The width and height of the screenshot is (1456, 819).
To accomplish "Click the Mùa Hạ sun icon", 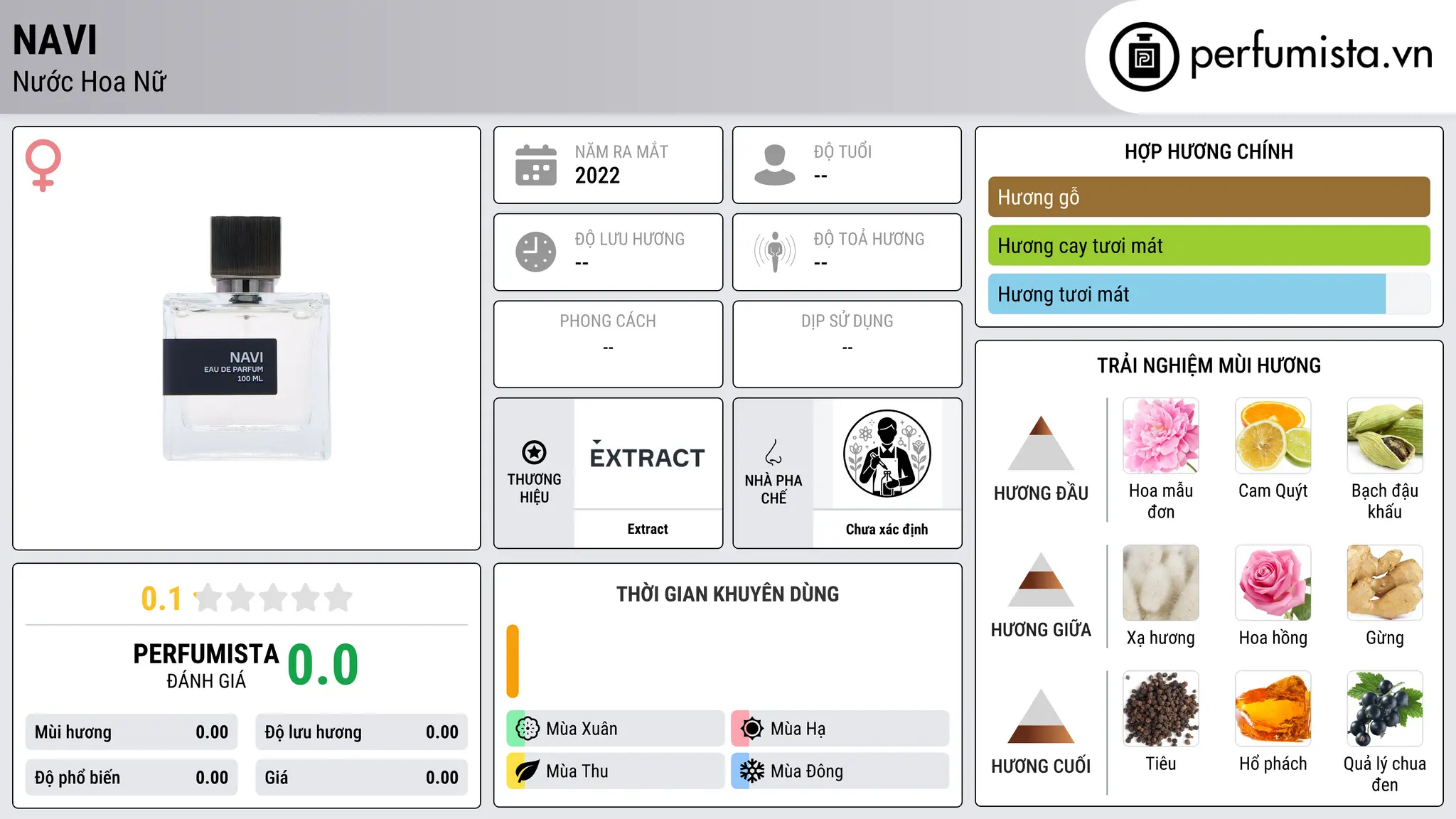I will pyautogui.click(x=752, y=729).
